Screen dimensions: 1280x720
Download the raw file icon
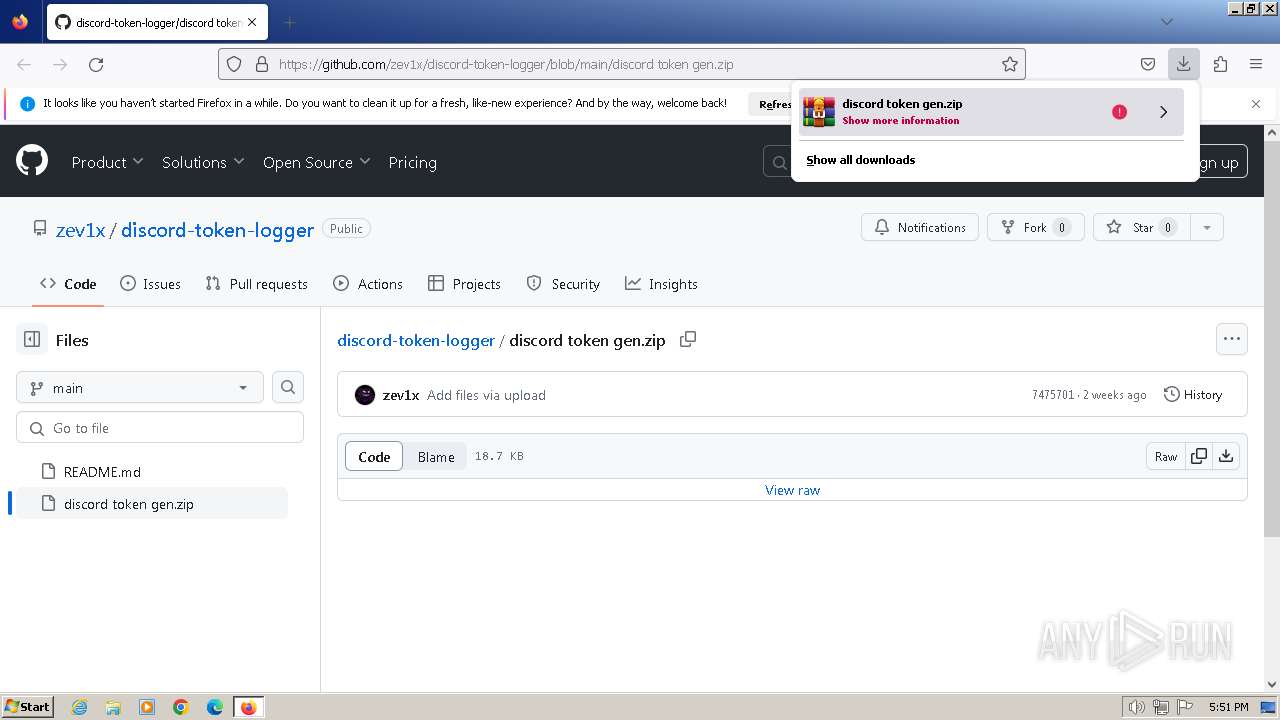(1225, 456)
